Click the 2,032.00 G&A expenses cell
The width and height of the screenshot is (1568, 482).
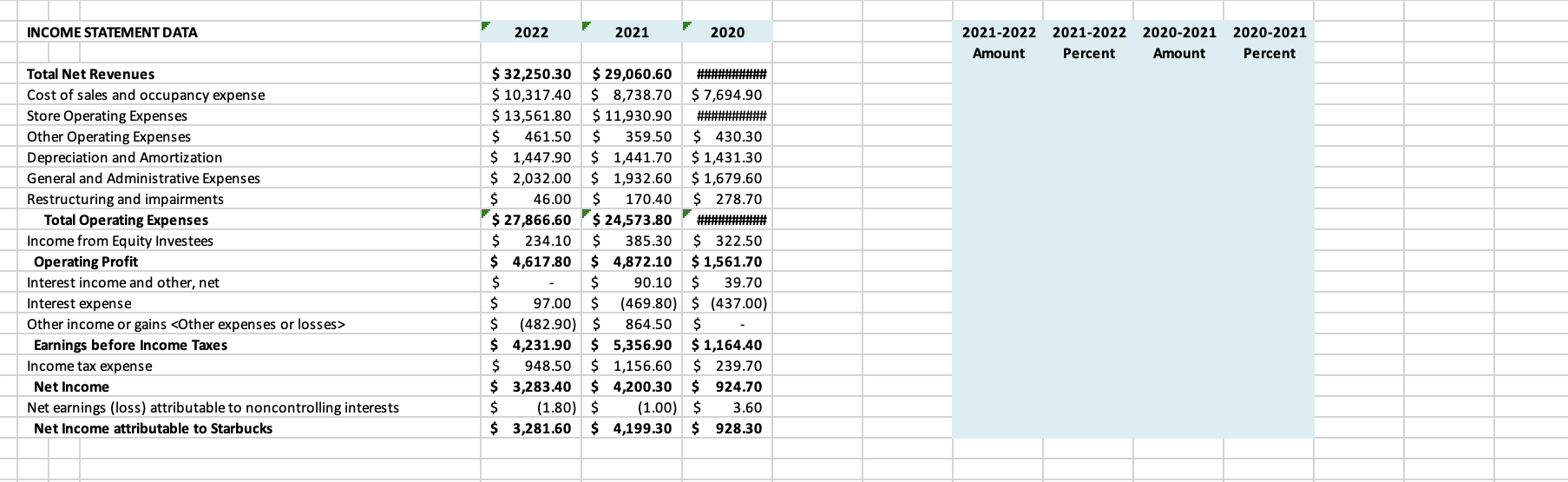point(531,178)
